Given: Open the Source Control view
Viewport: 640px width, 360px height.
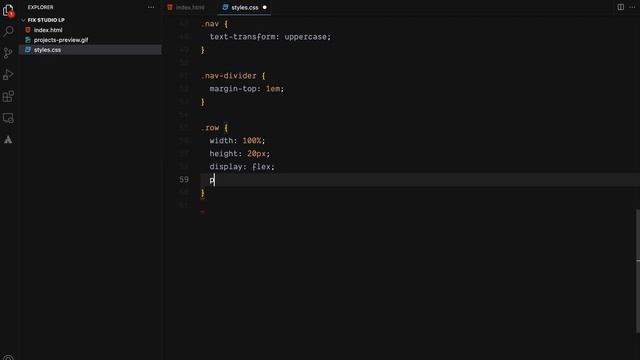Looking at the screenshot, I should pos(8,53).
